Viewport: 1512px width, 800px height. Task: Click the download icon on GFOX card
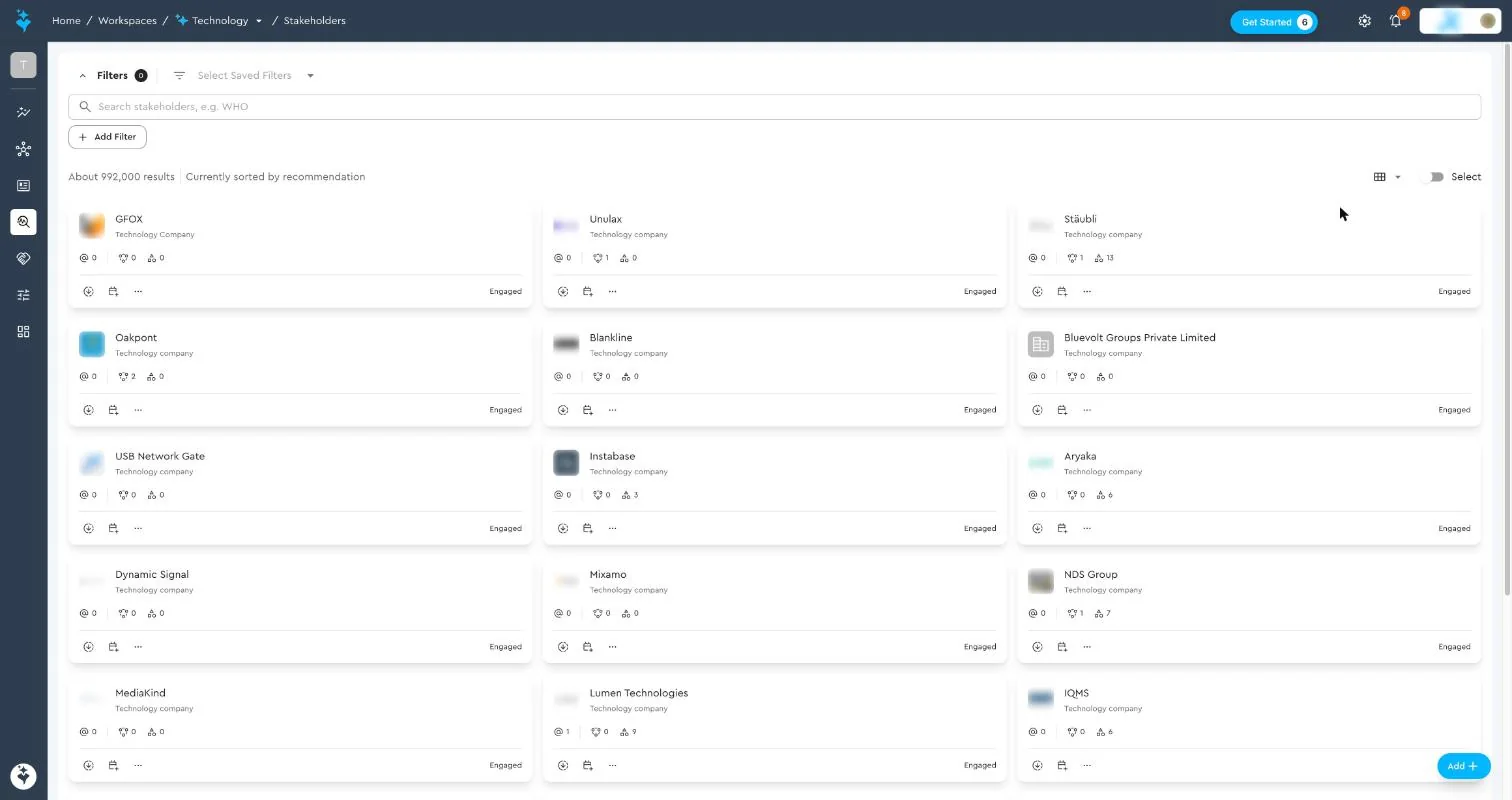coord(88,292)
